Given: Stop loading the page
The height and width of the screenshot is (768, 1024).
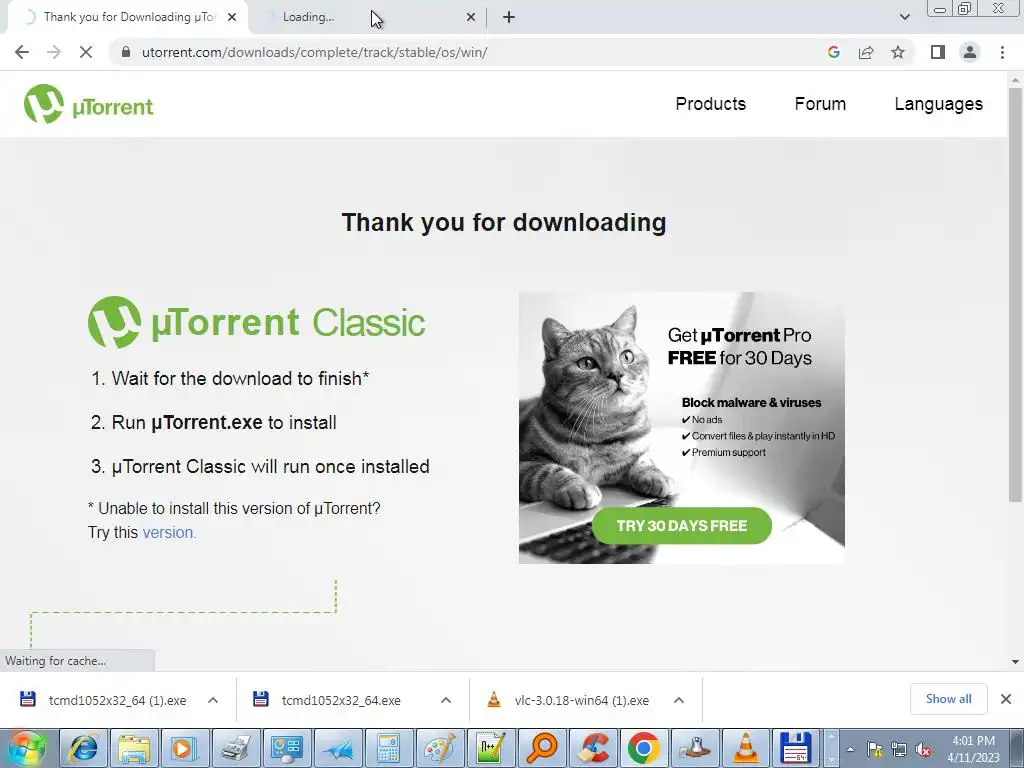Looking at the screenshot, I should click(86, 52).
